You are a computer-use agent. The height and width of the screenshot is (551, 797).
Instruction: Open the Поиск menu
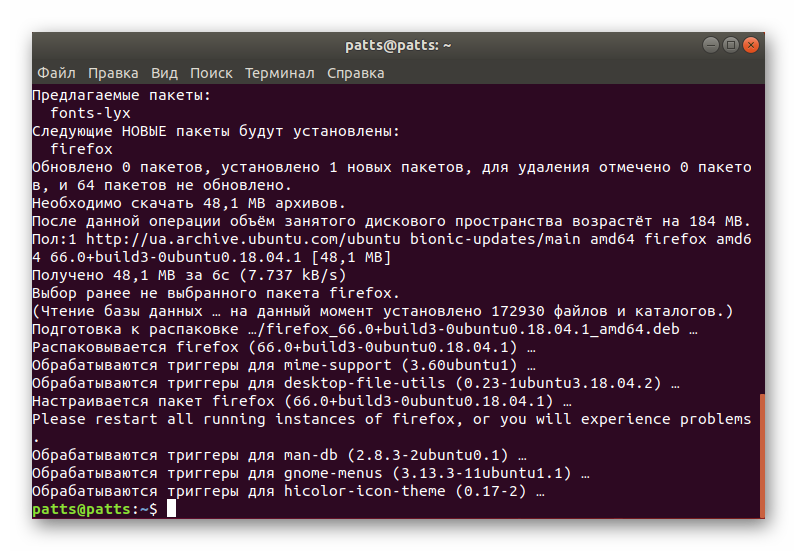(x=211, y=73)
